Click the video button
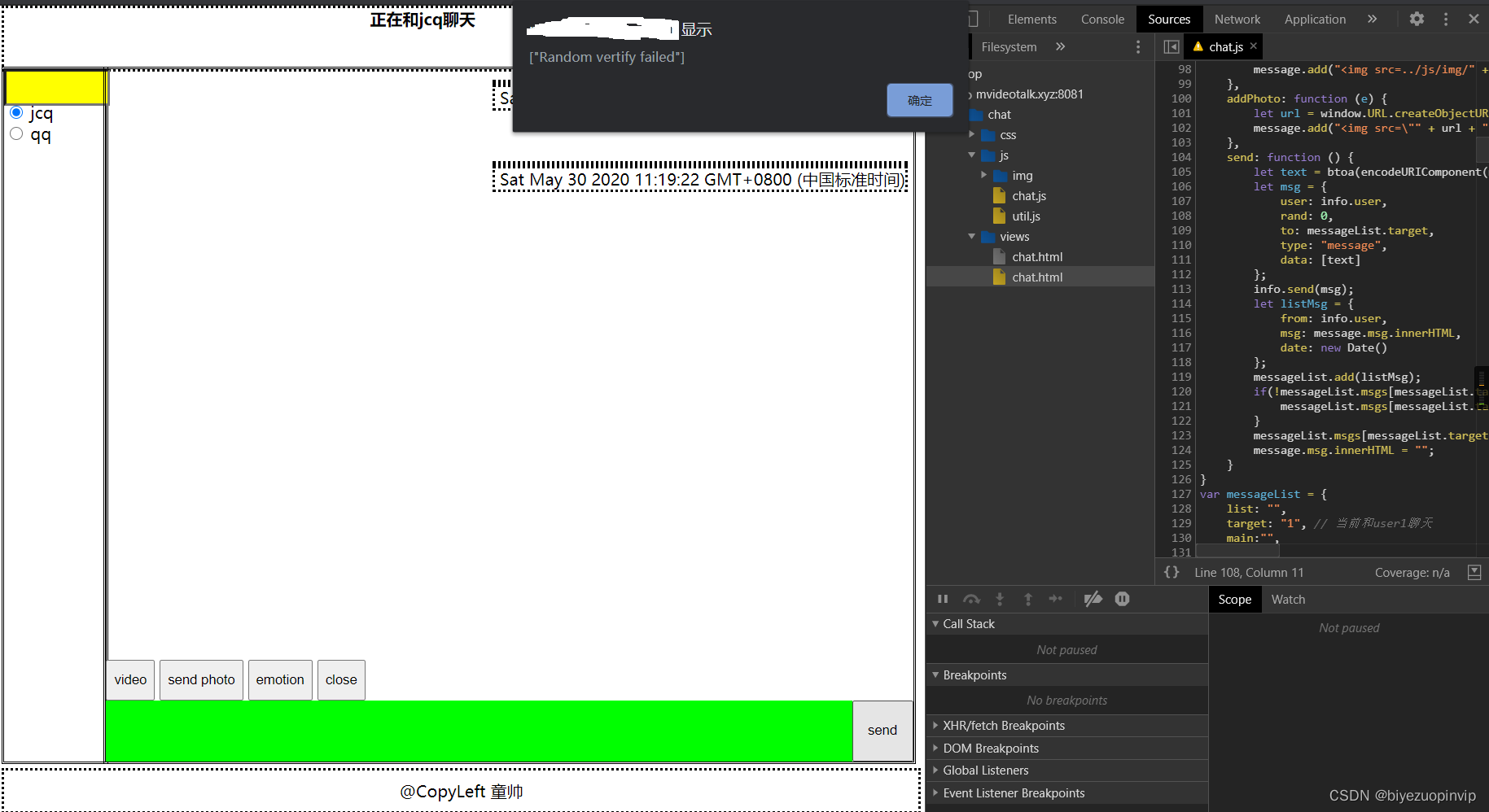 coord(130,680)
